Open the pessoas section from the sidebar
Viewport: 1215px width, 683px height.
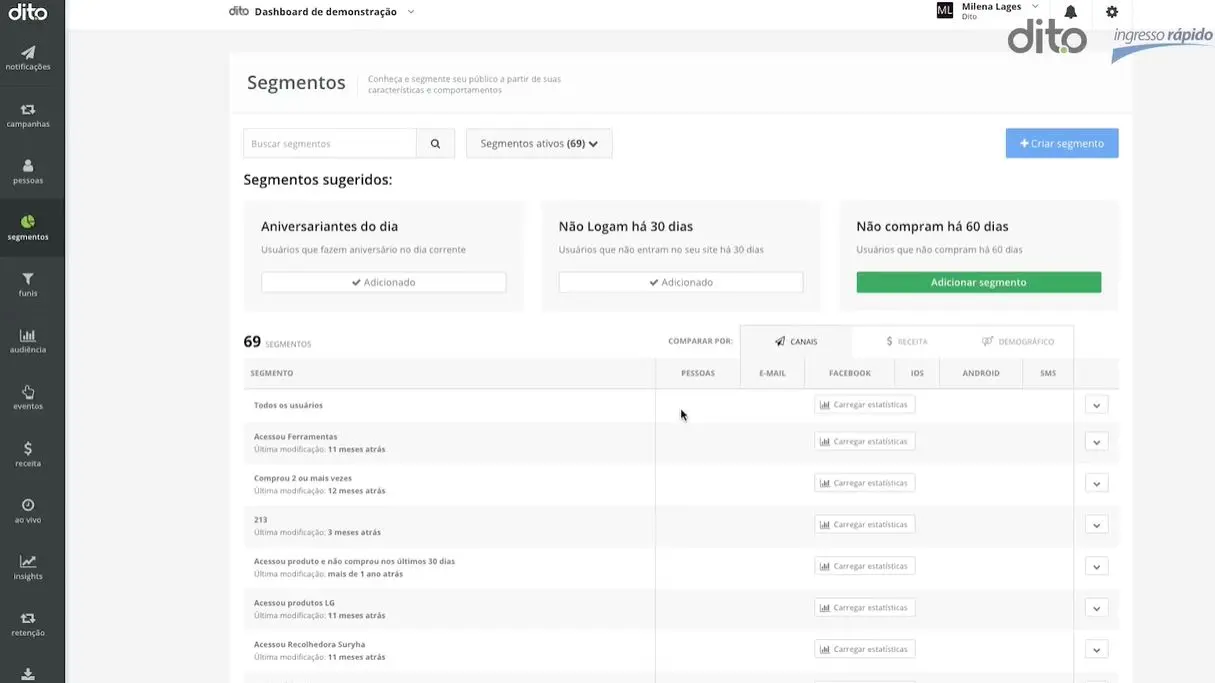click(x=28, y=169)
